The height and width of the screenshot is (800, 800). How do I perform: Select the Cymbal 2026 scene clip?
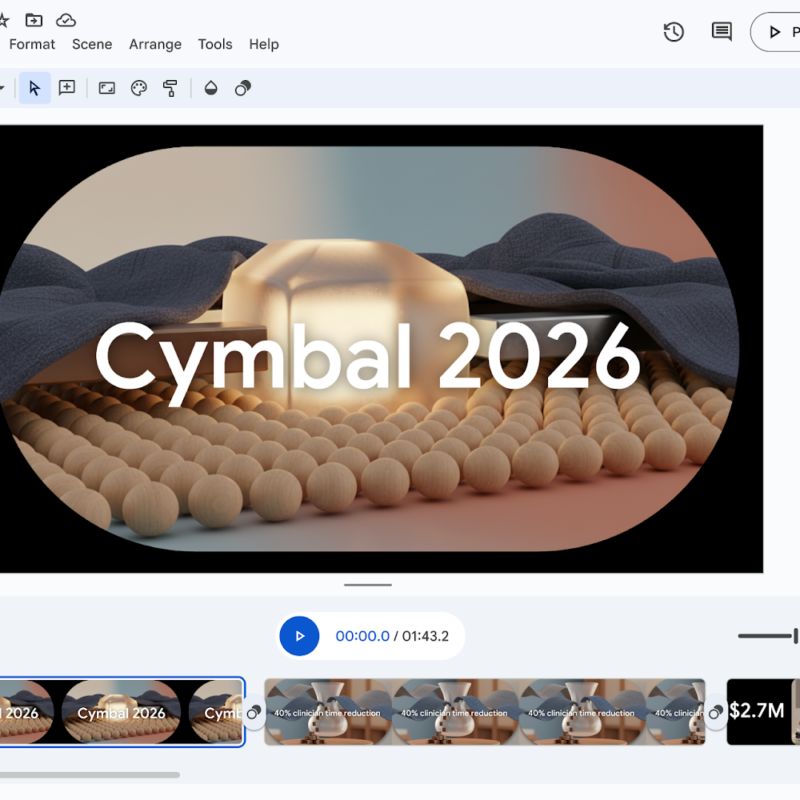click(121, 712)
